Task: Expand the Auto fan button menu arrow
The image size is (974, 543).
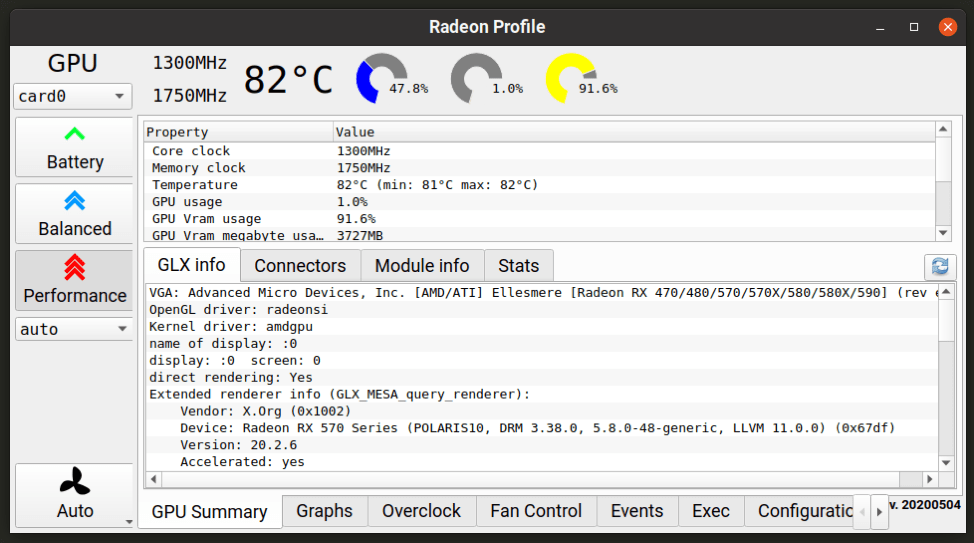Action: click(129, 522)
